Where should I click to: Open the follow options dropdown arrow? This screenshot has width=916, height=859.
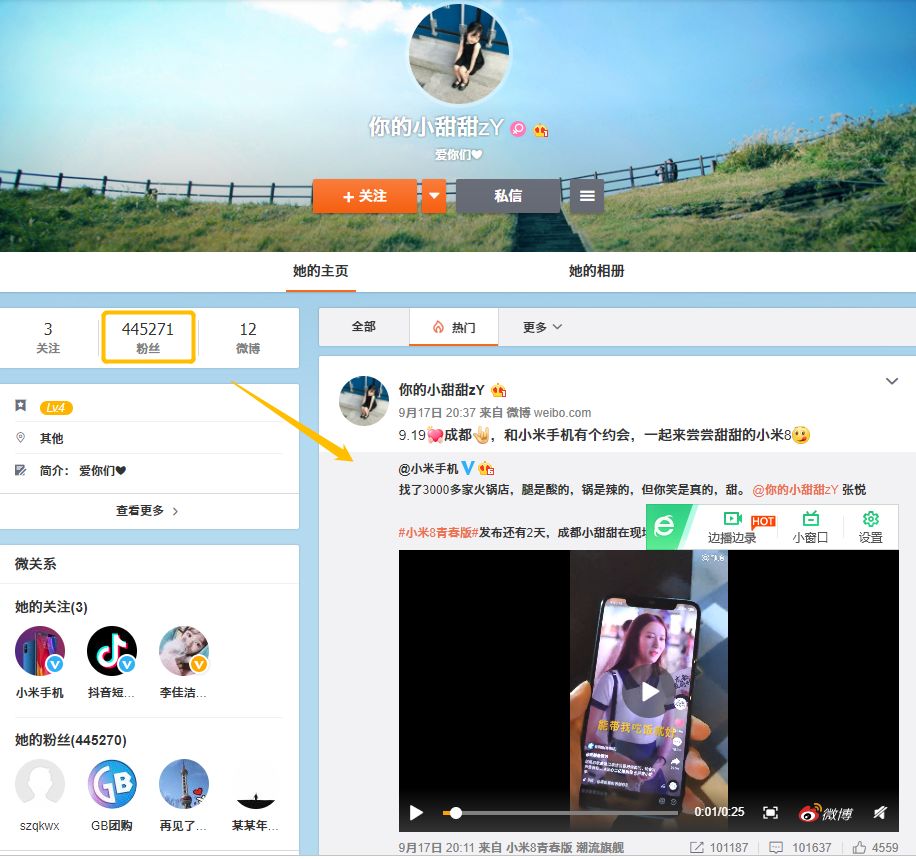pyautogui.click(x=434, y=196)
